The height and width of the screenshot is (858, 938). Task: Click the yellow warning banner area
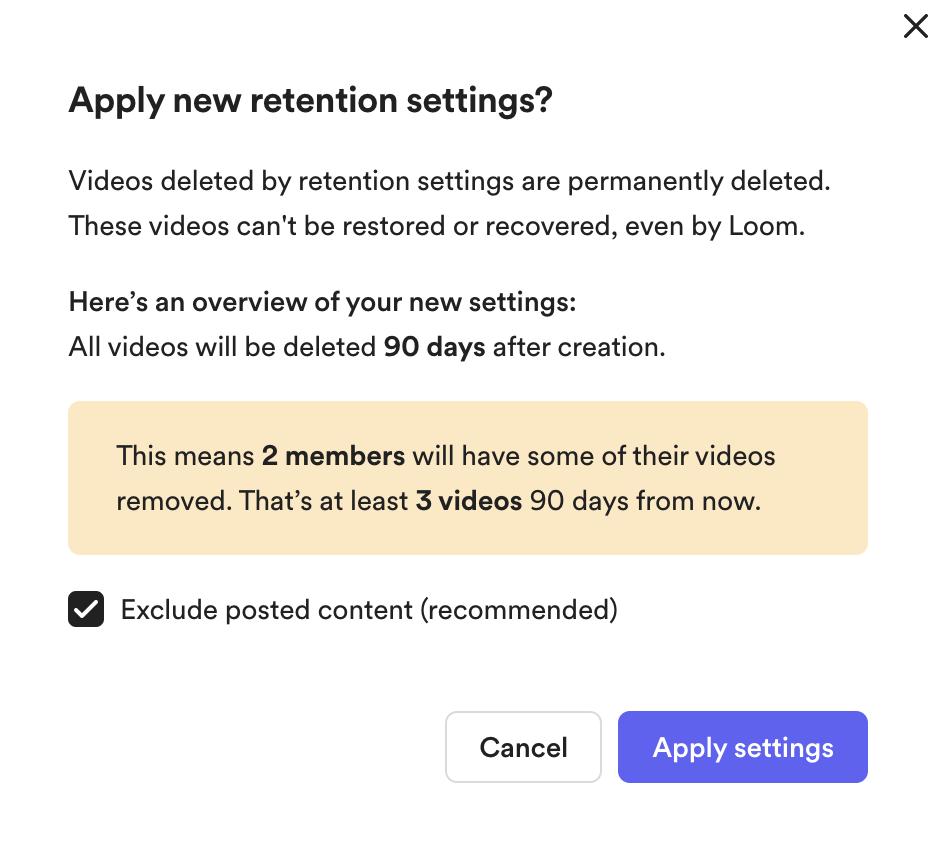click(x=468, y=478)
